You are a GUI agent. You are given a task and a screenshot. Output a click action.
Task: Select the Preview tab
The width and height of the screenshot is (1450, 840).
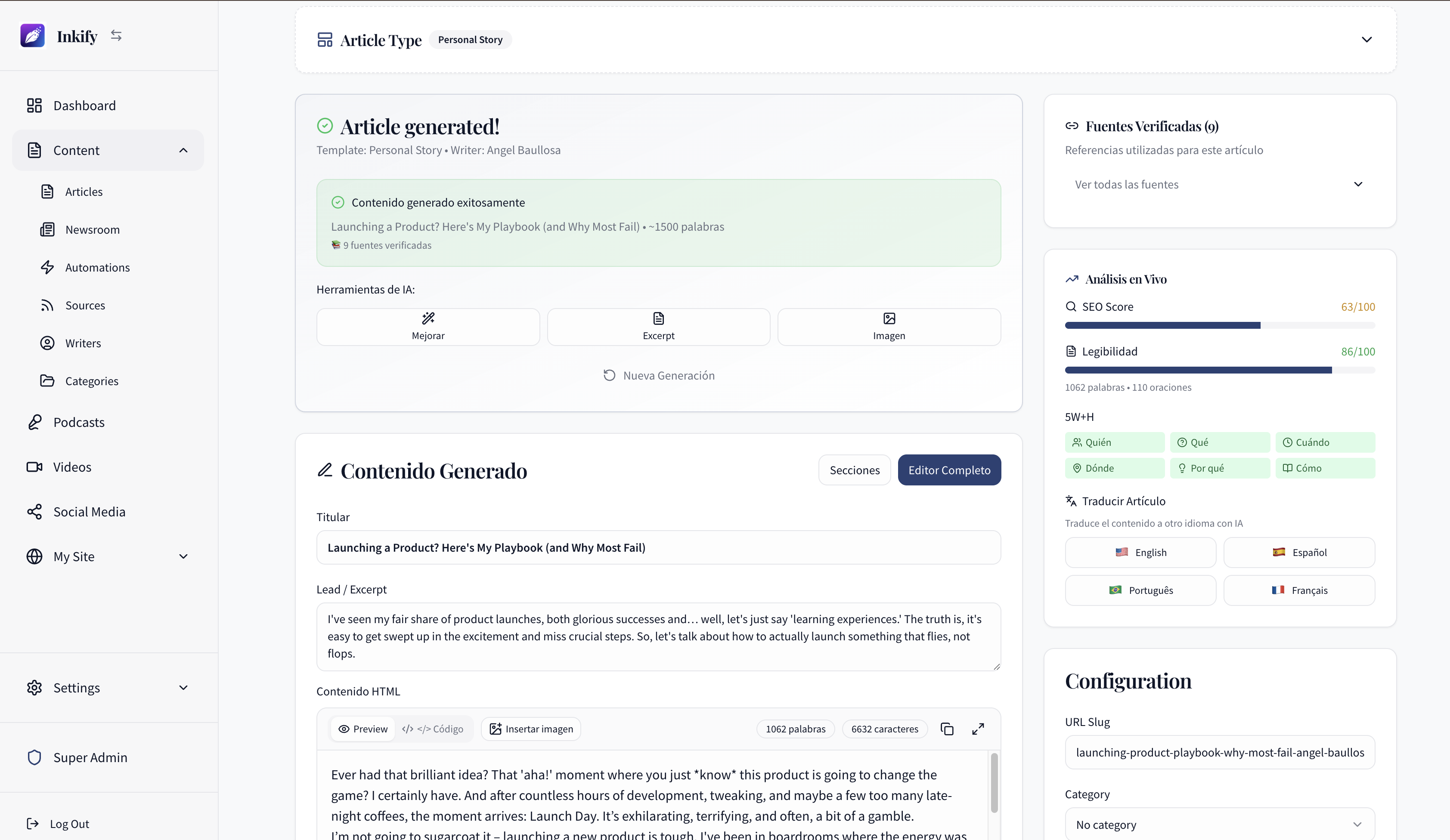tap(363, 729)
